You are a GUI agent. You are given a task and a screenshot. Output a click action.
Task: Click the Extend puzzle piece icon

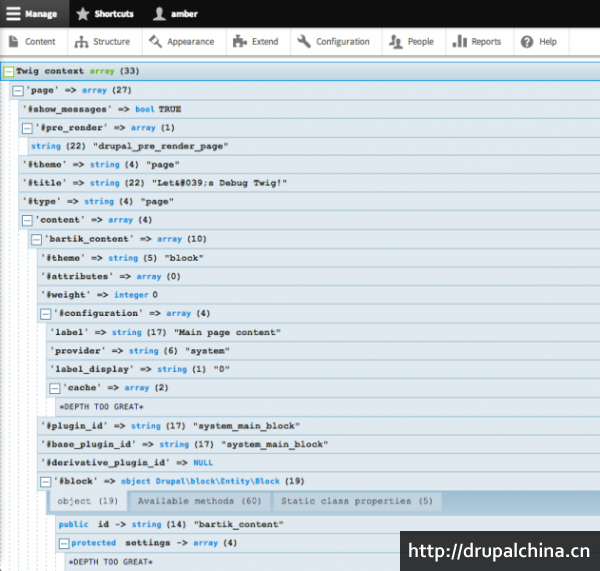click(x=239, y=42)
